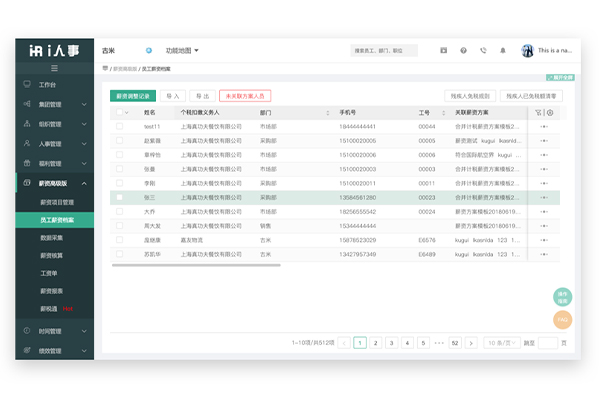The width and height of the screenshot is (600, 400).
Task: Select 工资单 in the sidebar submenu
Action: [x=49, y=272]
